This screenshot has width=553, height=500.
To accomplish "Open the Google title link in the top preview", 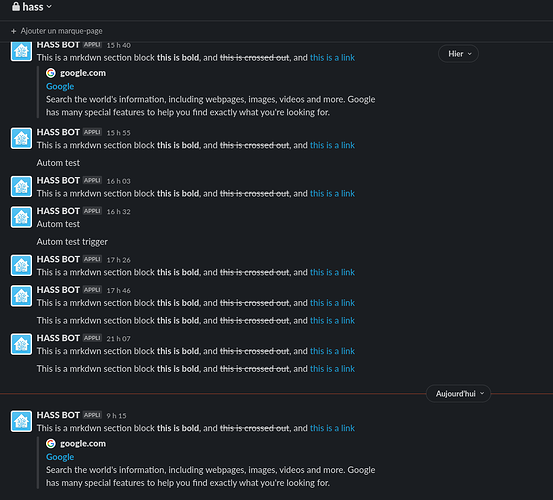I will click(x=60, y=86).
